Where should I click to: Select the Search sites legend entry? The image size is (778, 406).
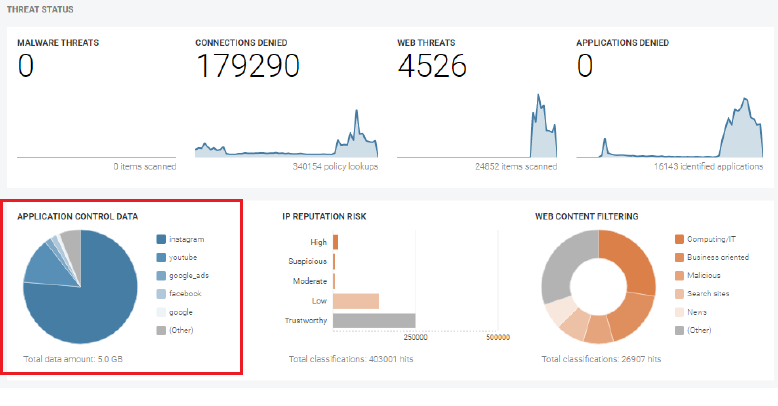(709, 294)
